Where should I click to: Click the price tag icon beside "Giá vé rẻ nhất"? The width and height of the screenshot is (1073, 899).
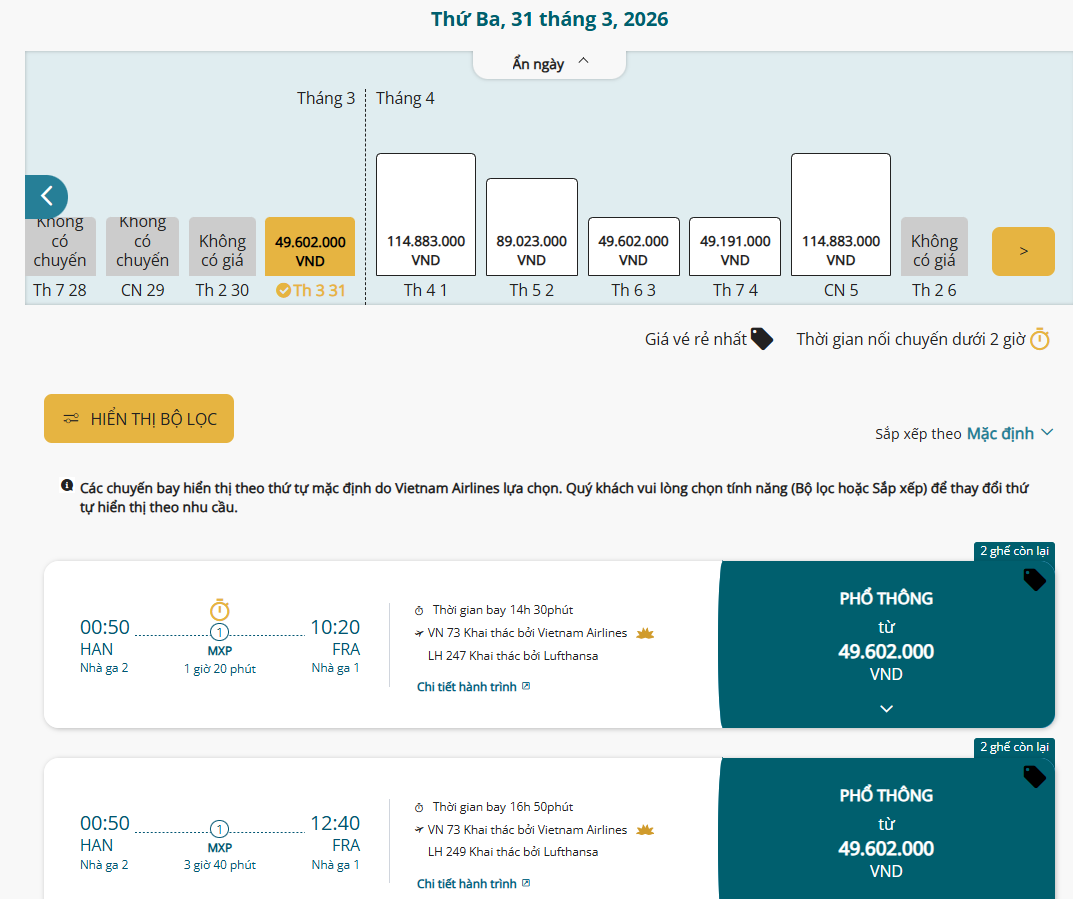tap(761, 338)
